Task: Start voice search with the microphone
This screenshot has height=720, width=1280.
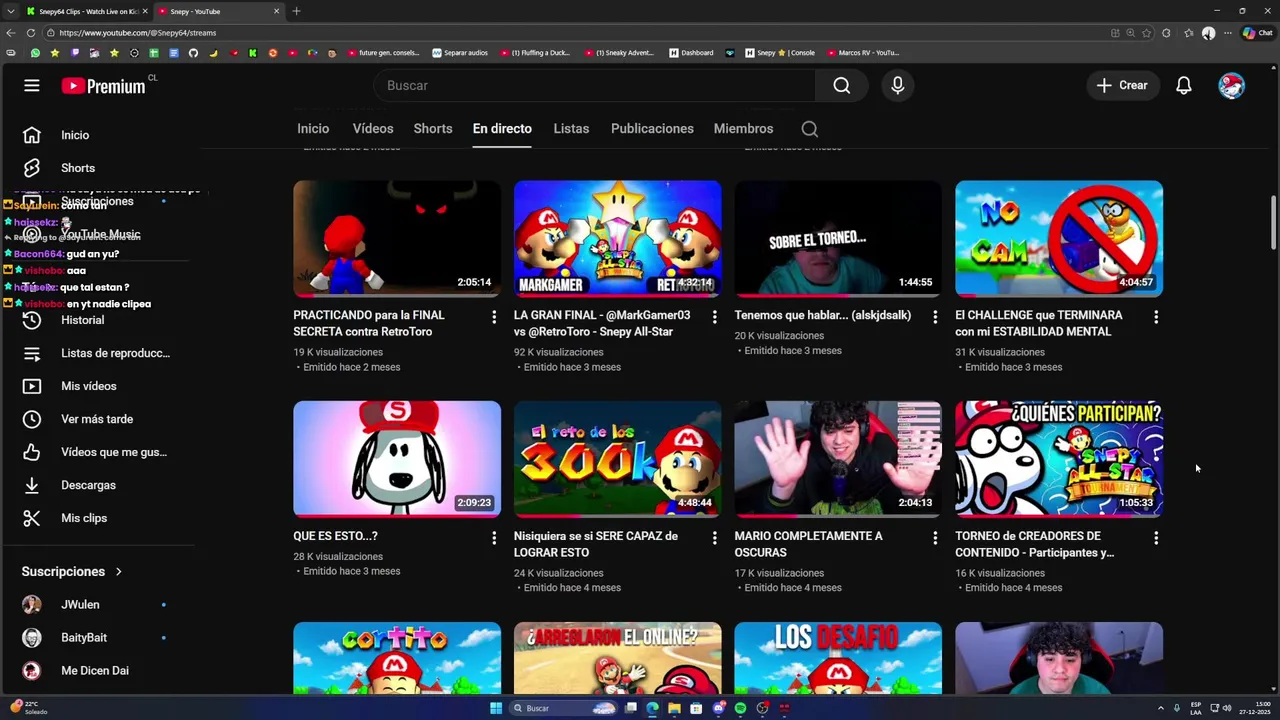Action: click(898, 86)
